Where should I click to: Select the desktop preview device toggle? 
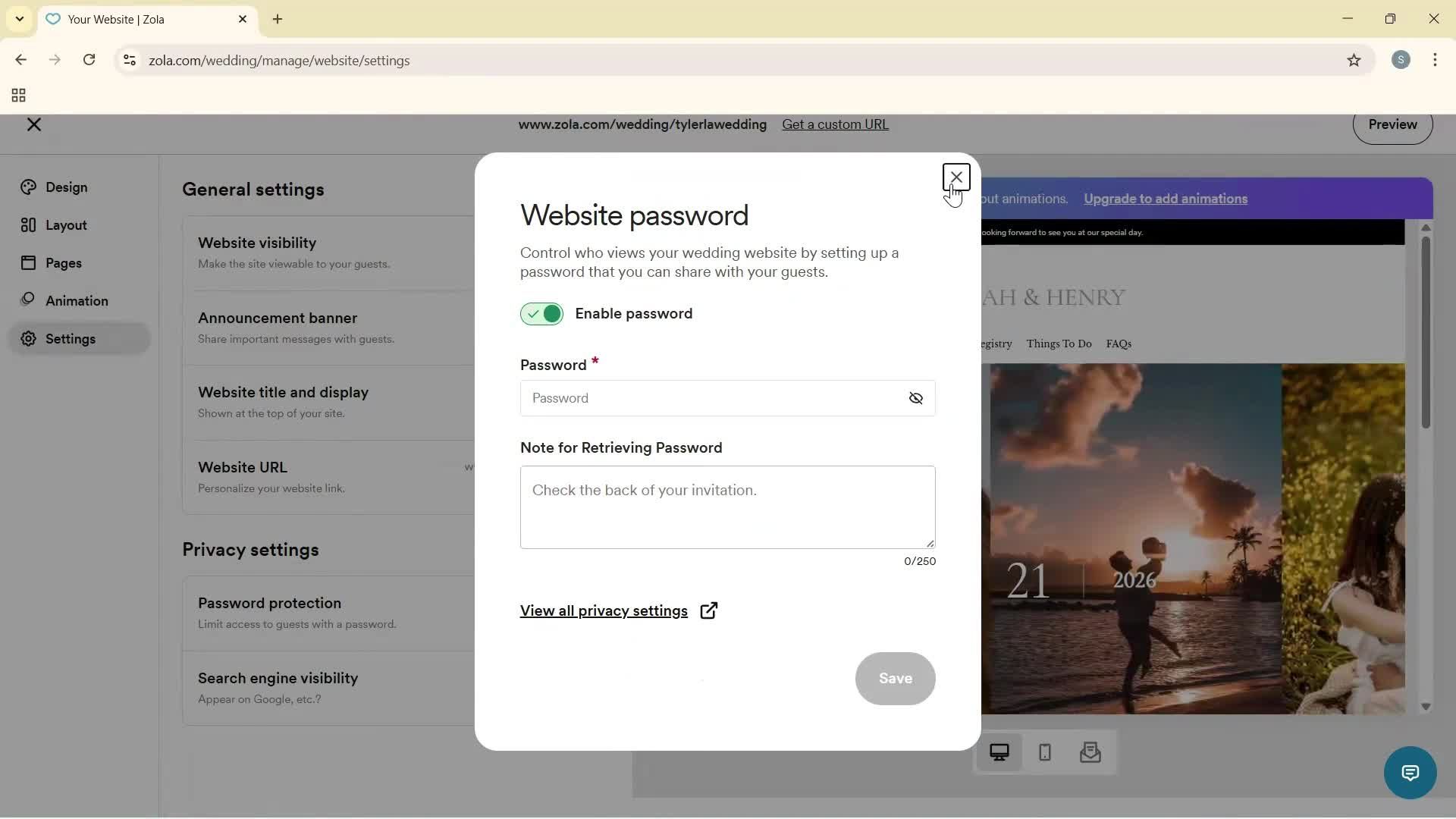pos(999,752)
